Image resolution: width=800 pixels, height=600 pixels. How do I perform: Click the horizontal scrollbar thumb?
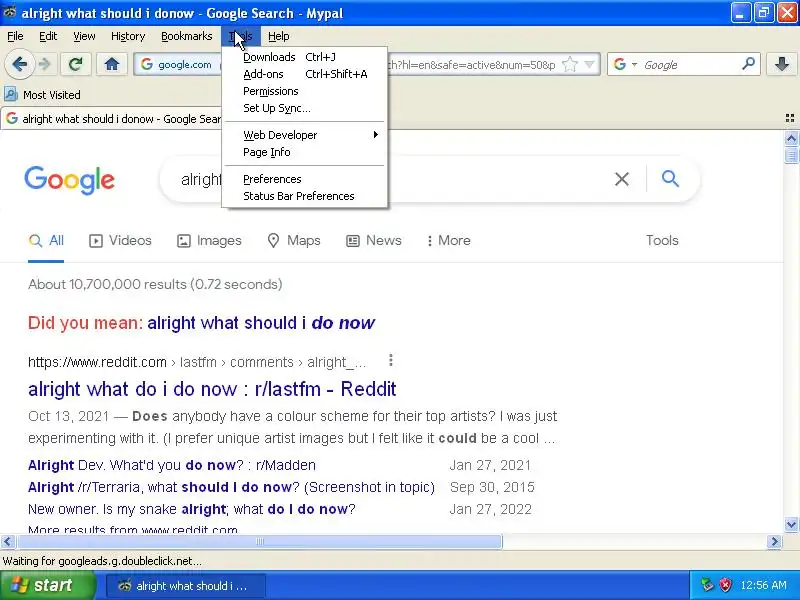point(259,541)
